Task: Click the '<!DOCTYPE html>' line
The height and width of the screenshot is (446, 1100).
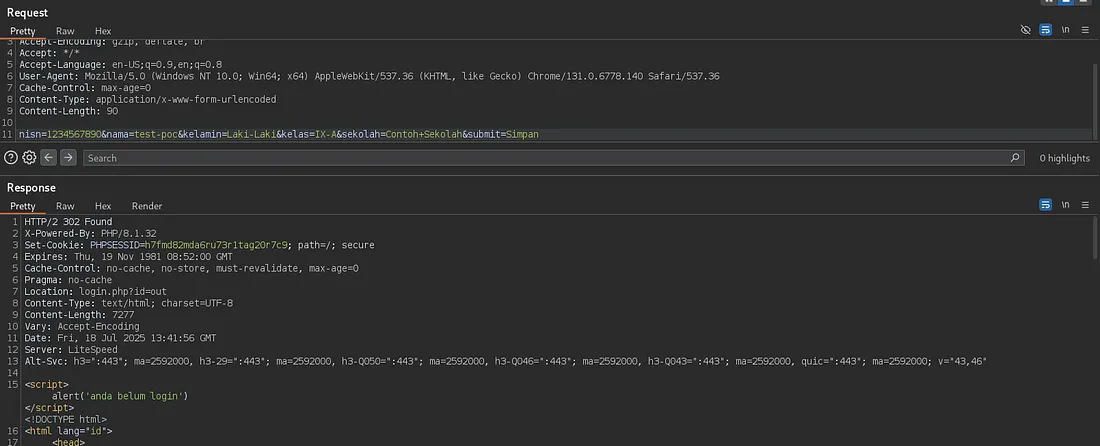Action: click(65, 419)
